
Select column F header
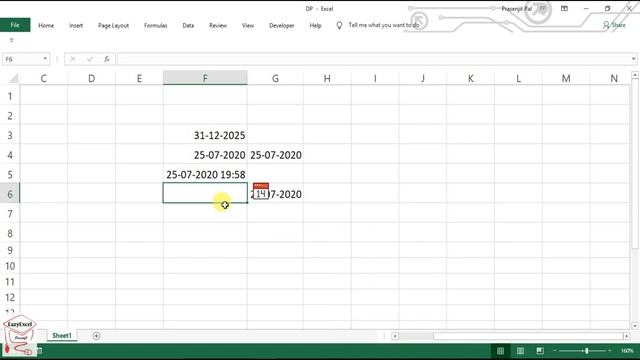coord(205,78)
